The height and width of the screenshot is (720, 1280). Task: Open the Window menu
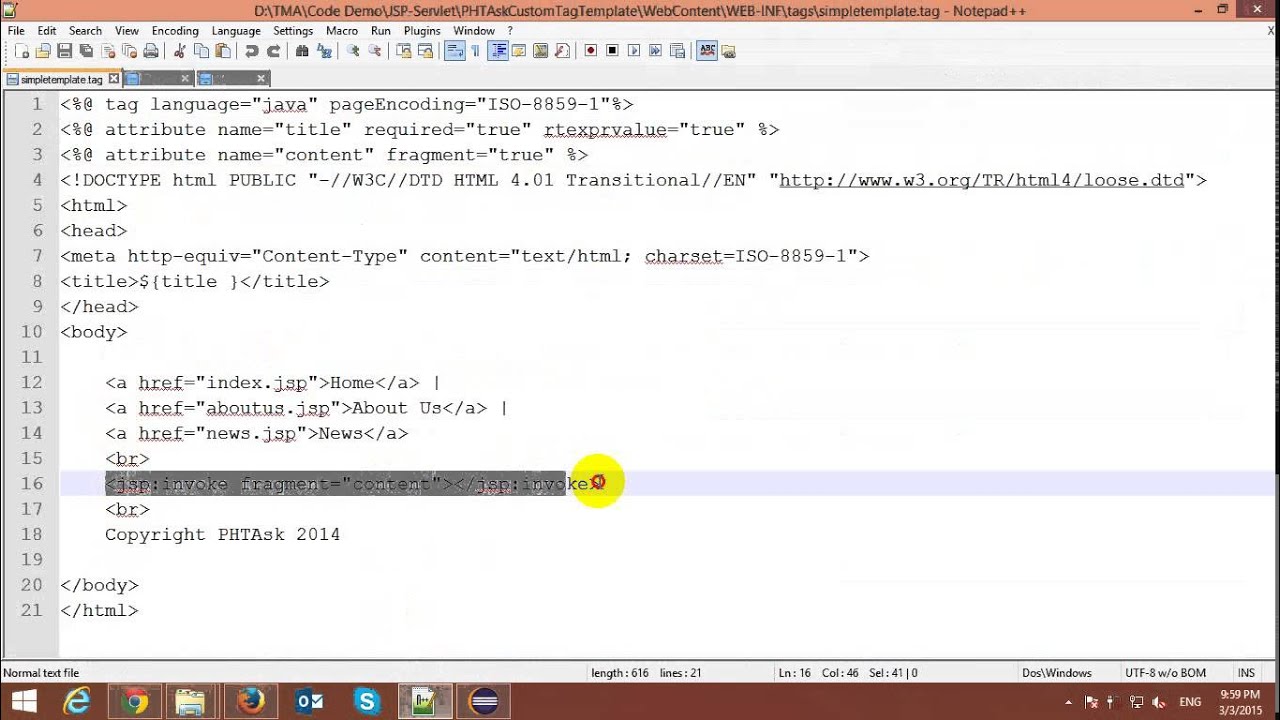pos(474,31)
